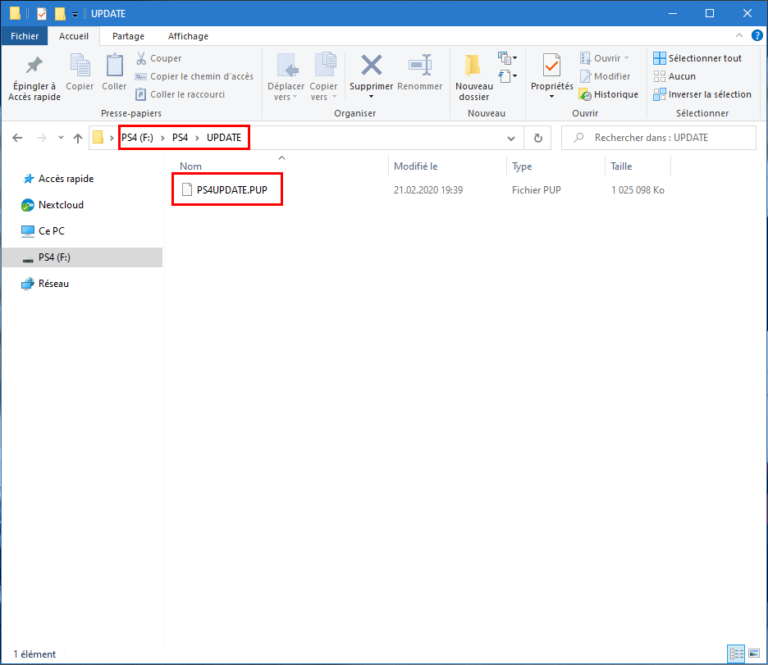Select the PS4UPDATE.PUP file
The width and height of the screenshot is (768, 665).
coord(232,190)
